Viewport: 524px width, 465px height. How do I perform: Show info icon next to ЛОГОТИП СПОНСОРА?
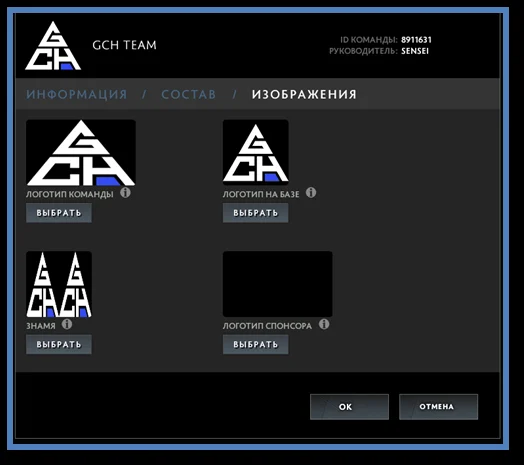tap(324, 324)
